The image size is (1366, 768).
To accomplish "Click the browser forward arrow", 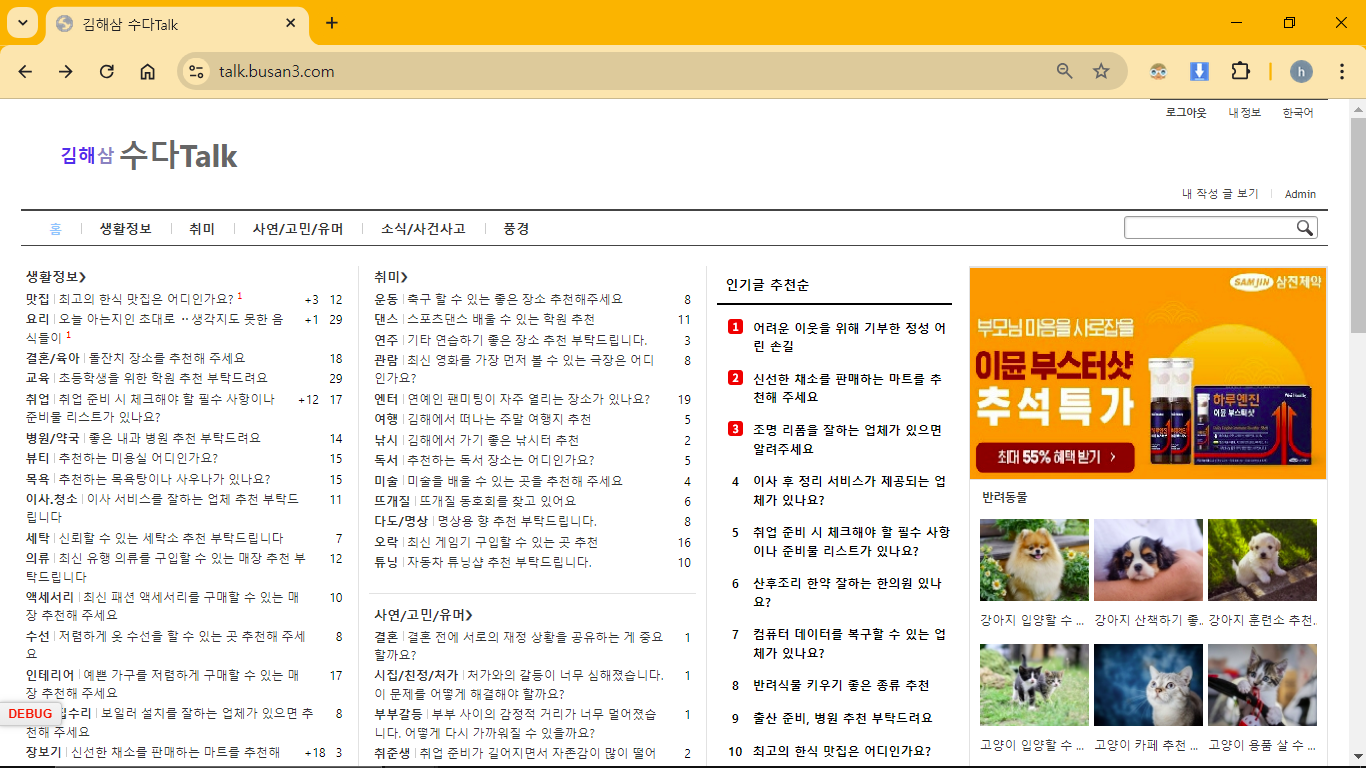I will click(66, 71).
